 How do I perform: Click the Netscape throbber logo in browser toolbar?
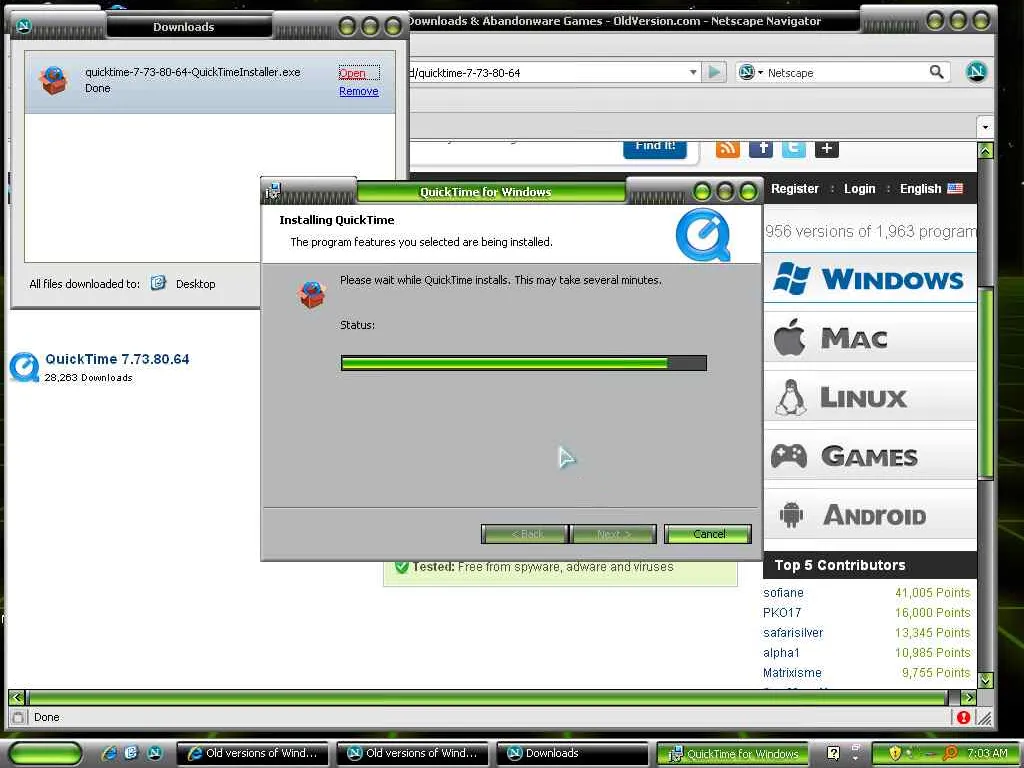[x=976, y=71]
